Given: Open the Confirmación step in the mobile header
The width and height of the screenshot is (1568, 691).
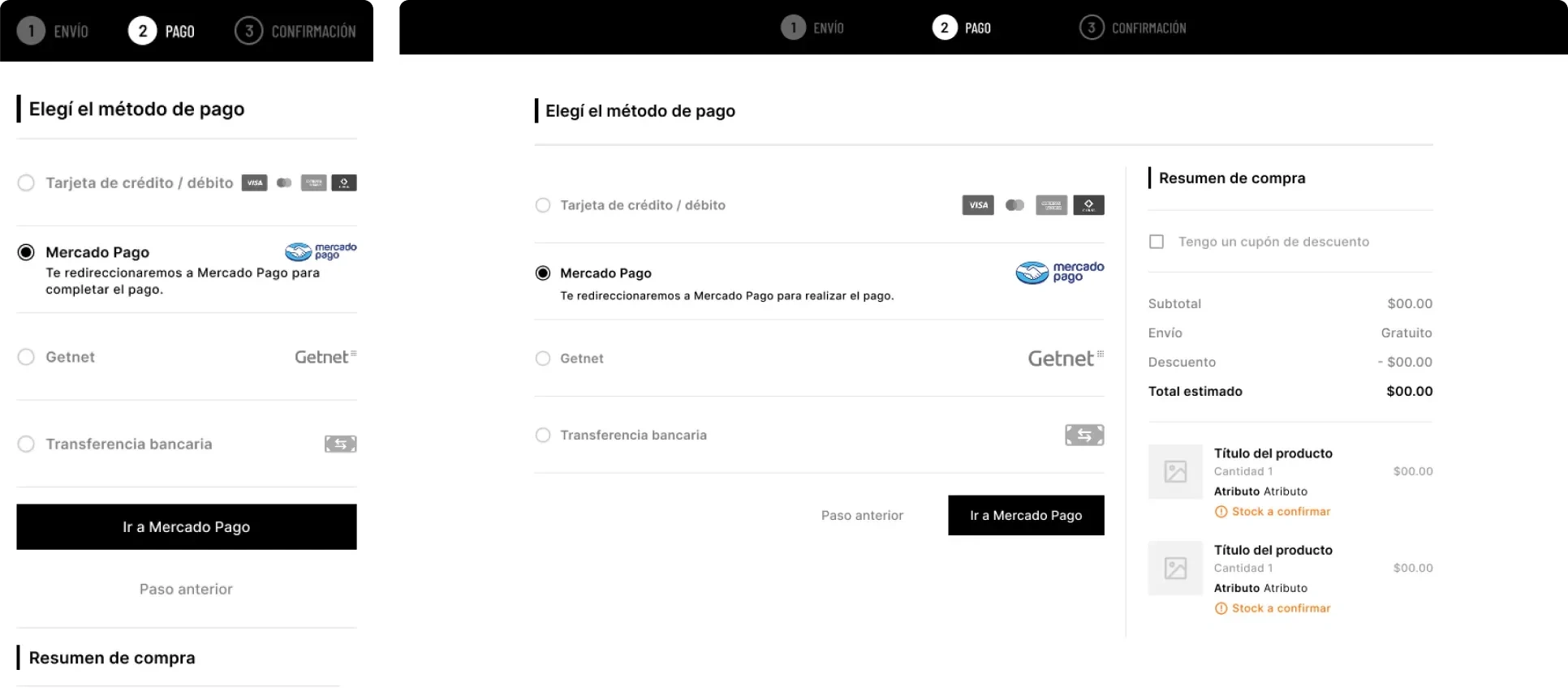Looking at the screenshot, I should coord(295,32).
